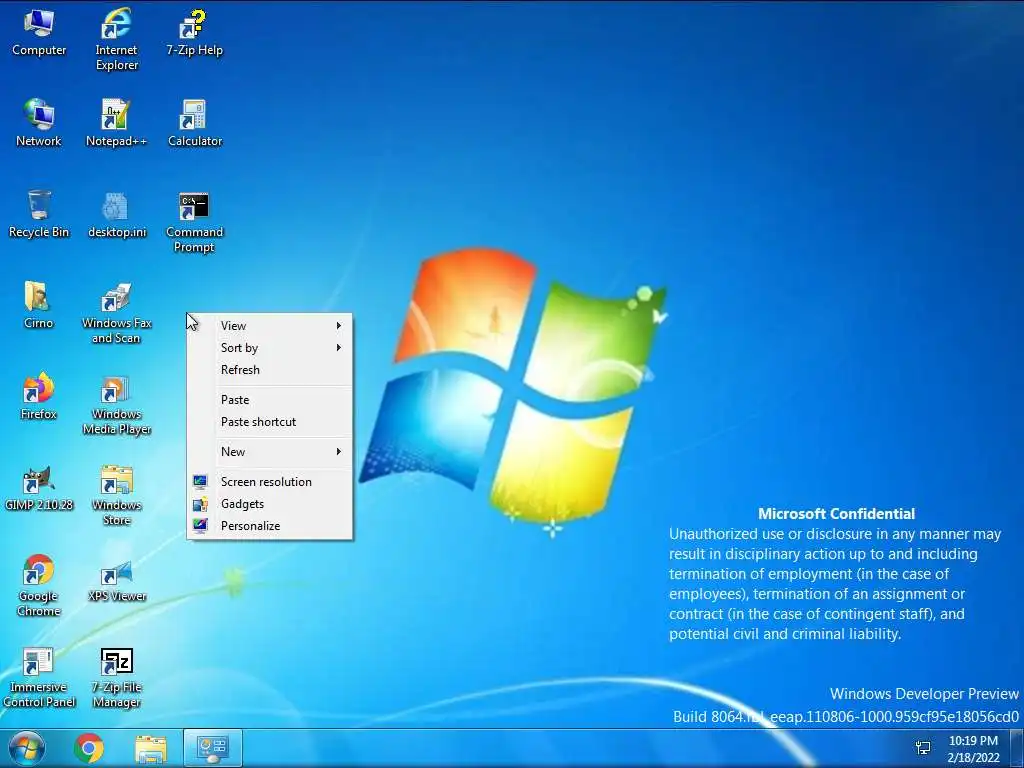Select the Cirno folder icon
Viewport: 1024px width, 768px height.
click(38, 305)
